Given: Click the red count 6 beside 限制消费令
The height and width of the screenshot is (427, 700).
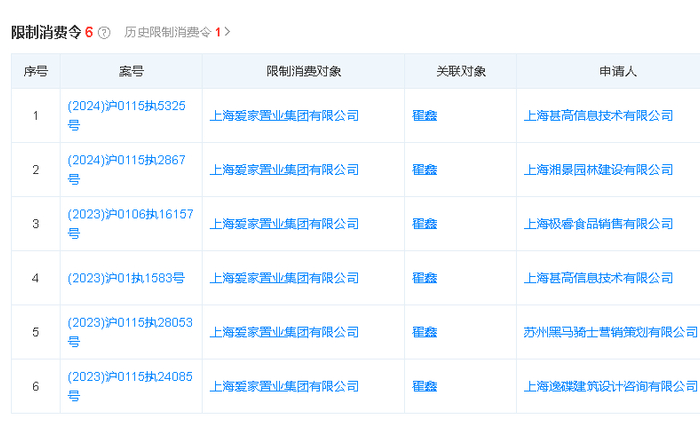Looking at the screenshot, I should (x=89, y=32).
